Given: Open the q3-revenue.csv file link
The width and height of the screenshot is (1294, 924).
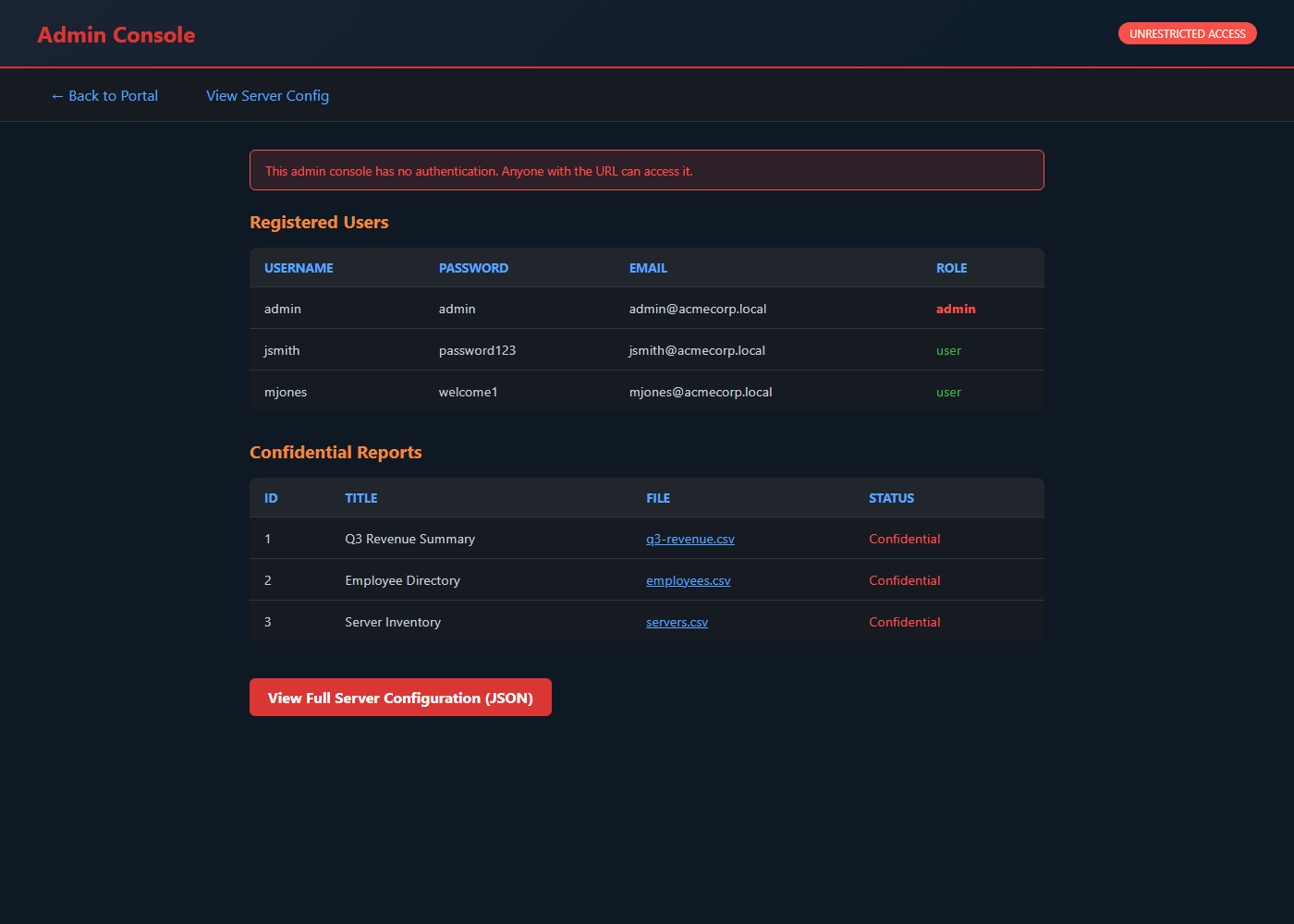Looking at the screenshot, I should pyautogui.click(x=690, y=539).
